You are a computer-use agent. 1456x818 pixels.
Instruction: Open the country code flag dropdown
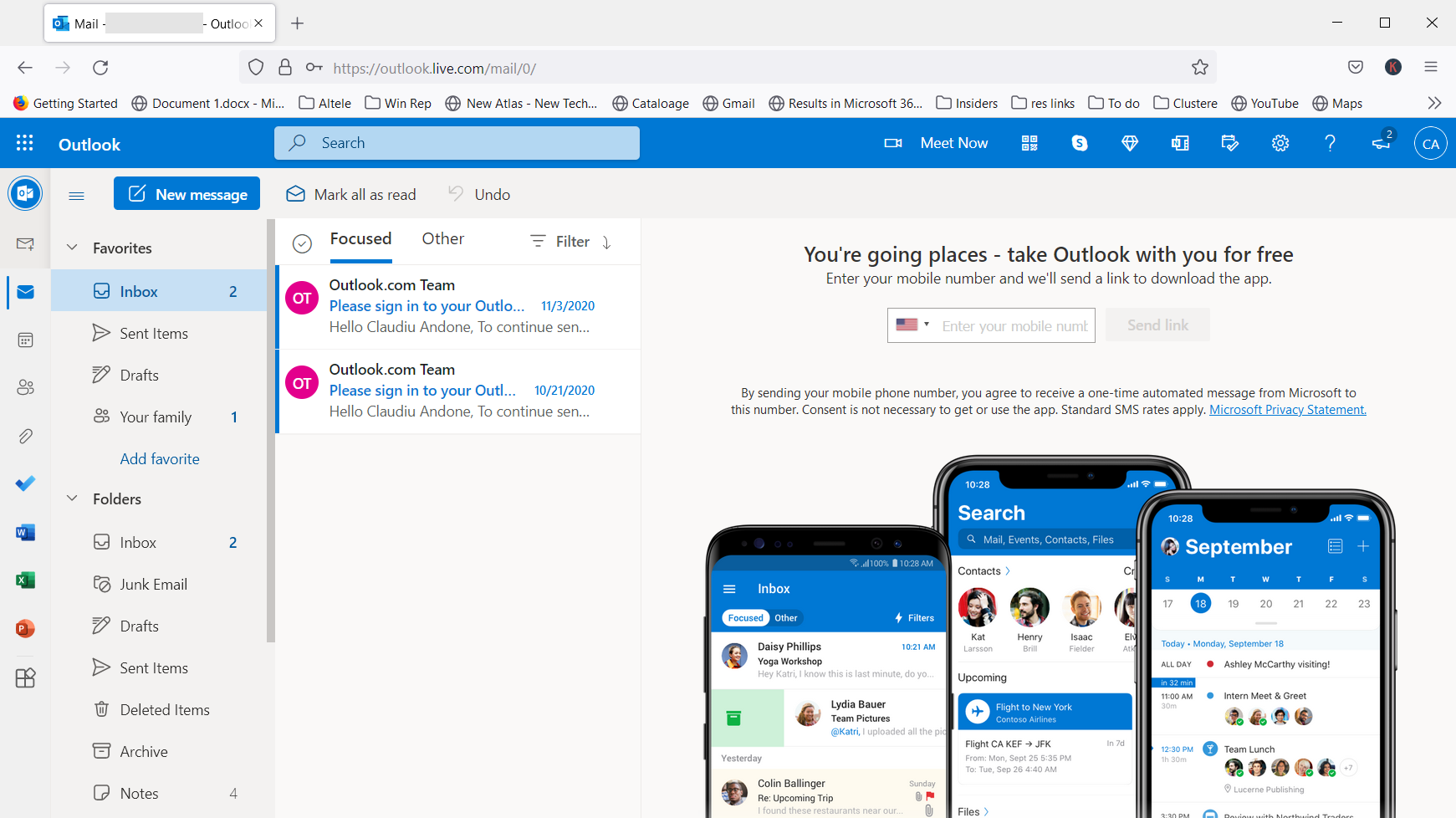point(912,325)
